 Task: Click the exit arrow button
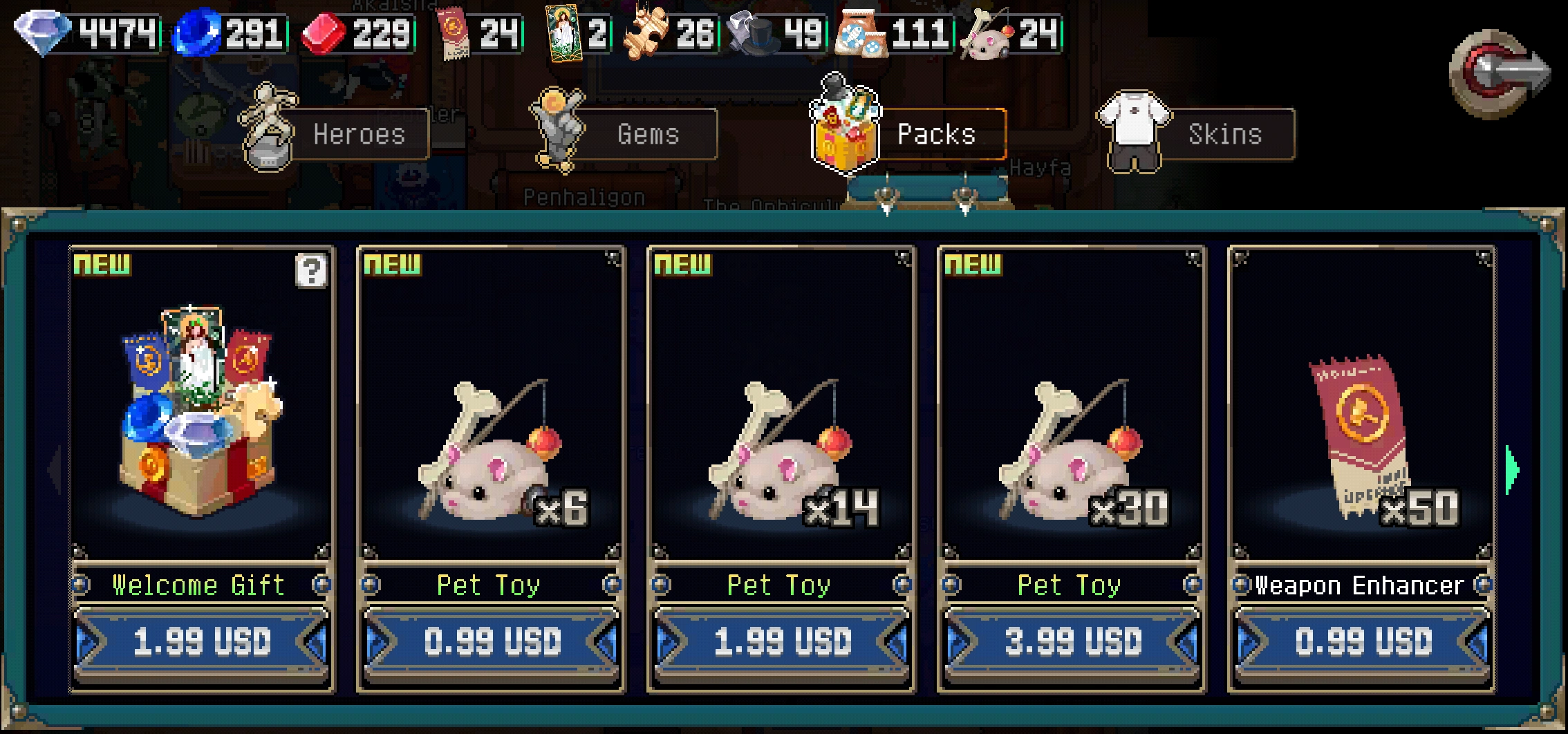tap(1498, 73)
